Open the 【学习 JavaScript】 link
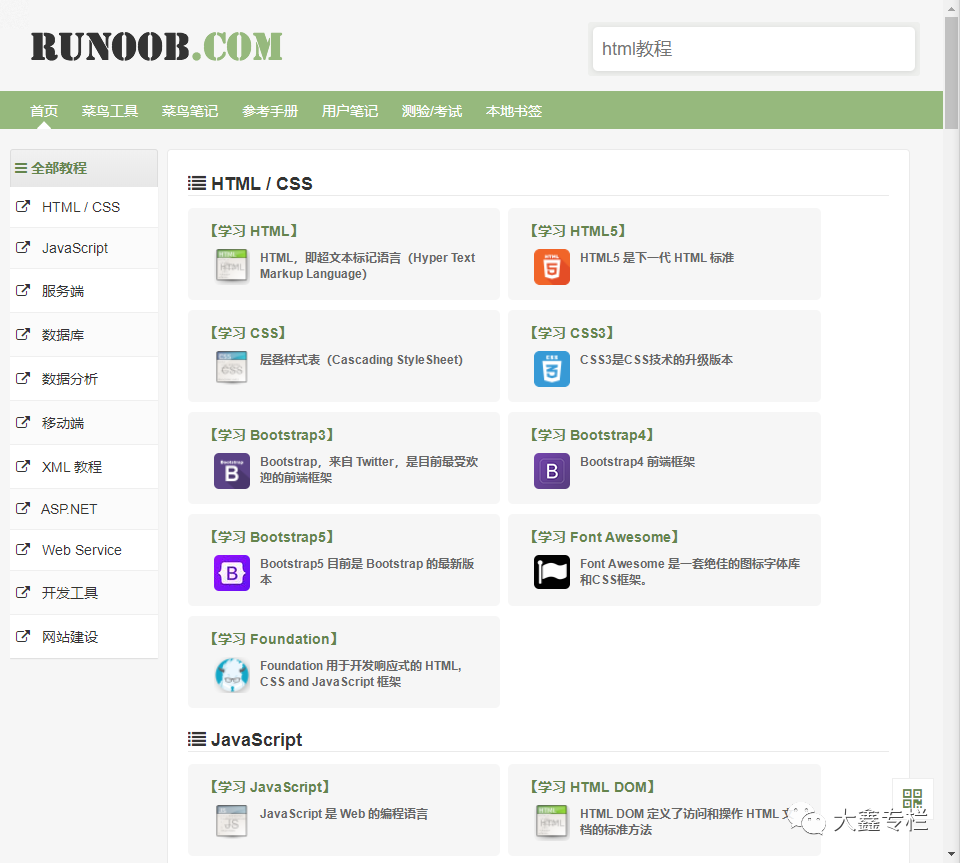This screenshot has height=863, width=960. click(270, 787)
